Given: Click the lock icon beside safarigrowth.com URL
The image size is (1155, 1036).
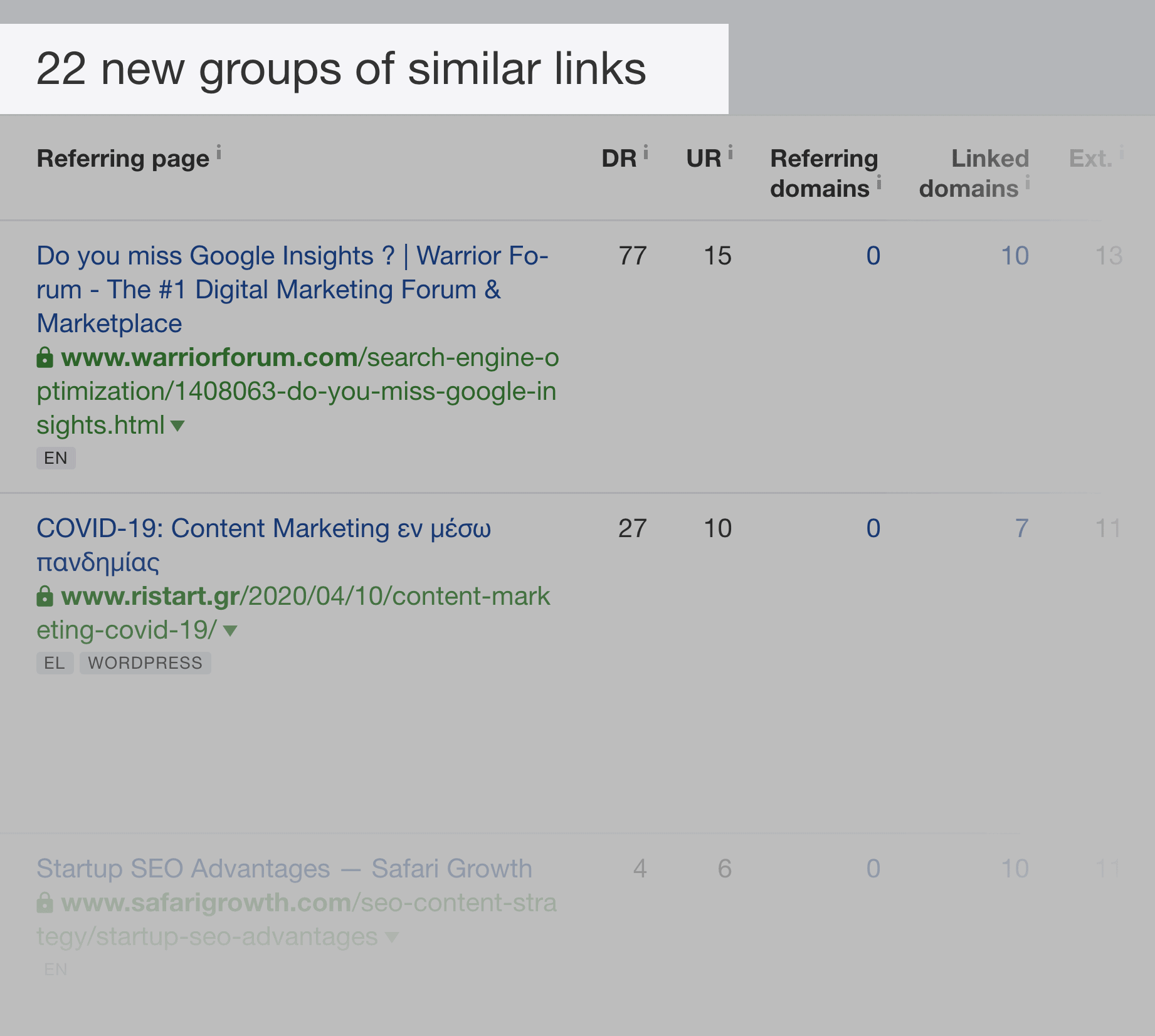Looking at the screenshot, I should [45, 903].
